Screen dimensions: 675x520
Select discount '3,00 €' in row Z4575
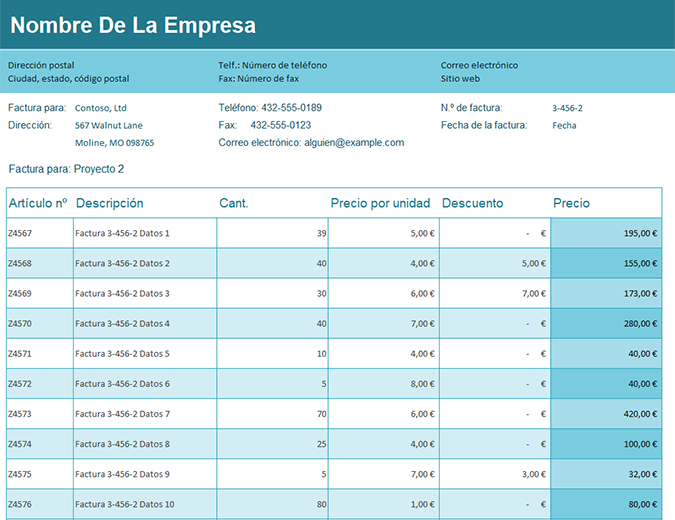tap(534, 474)
